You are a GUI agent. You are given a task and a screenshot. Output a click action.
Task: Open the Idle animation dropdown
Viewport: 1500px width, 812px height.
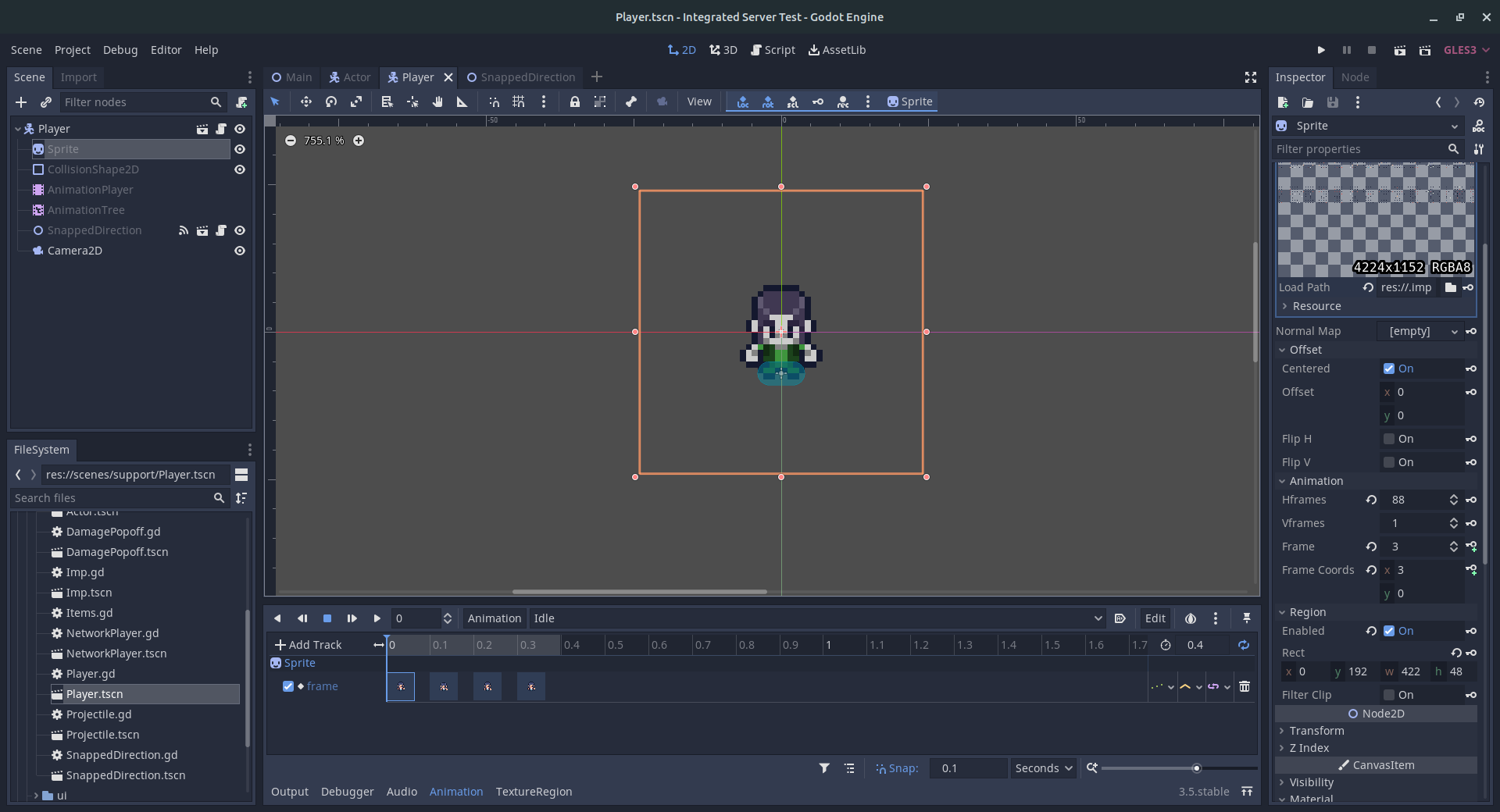[818, 618]
